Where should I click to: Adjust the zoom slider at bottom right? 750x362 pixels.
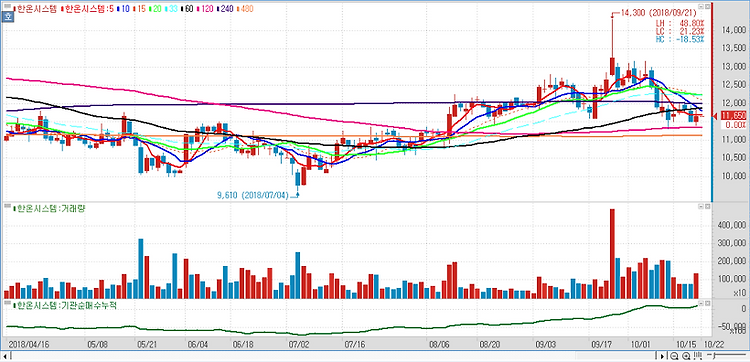pyautogui.click(x=726, y=355)
